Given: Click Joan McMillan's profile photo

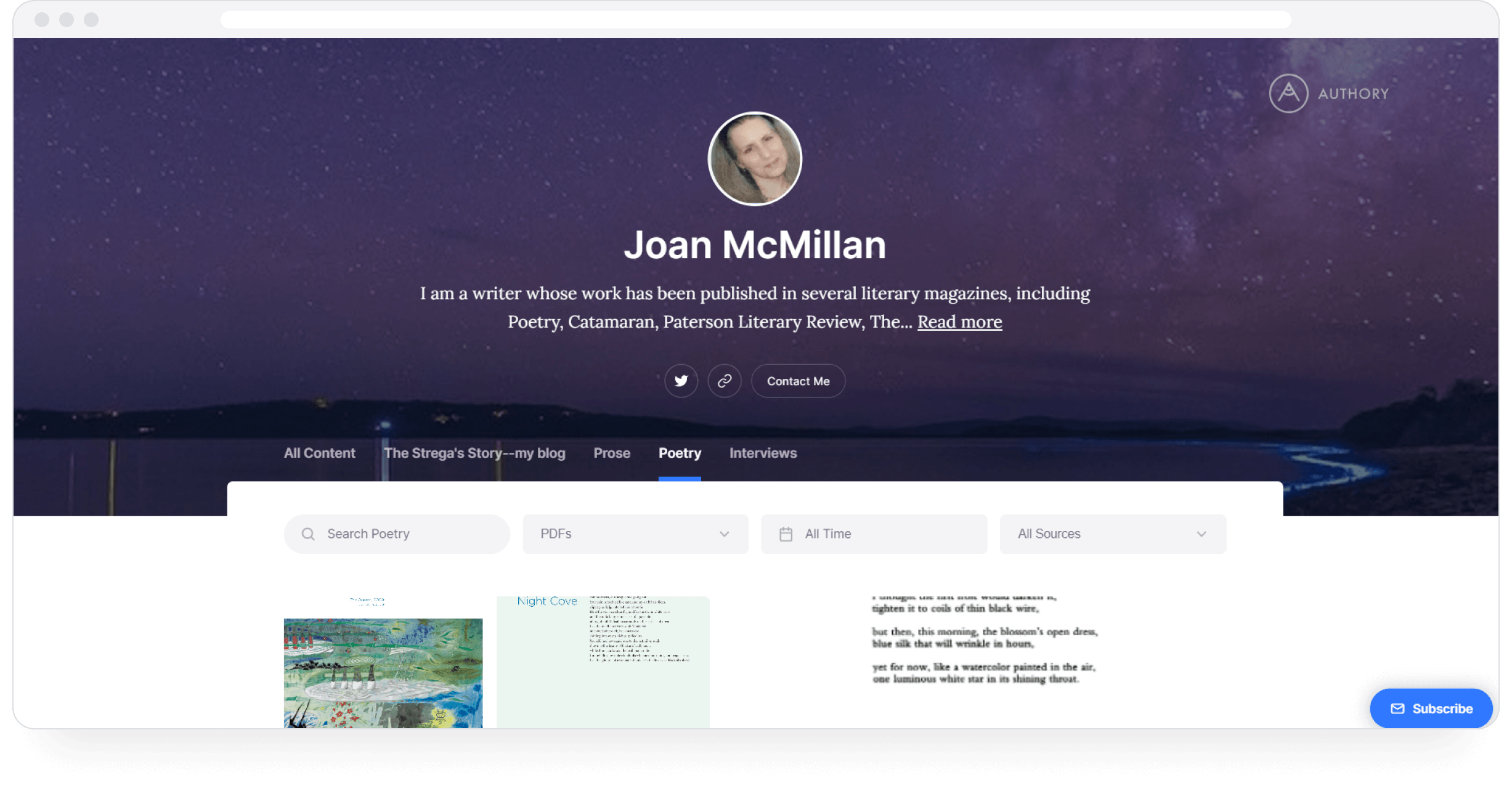Looking at the screenshot, I should [x=755, y=159].
